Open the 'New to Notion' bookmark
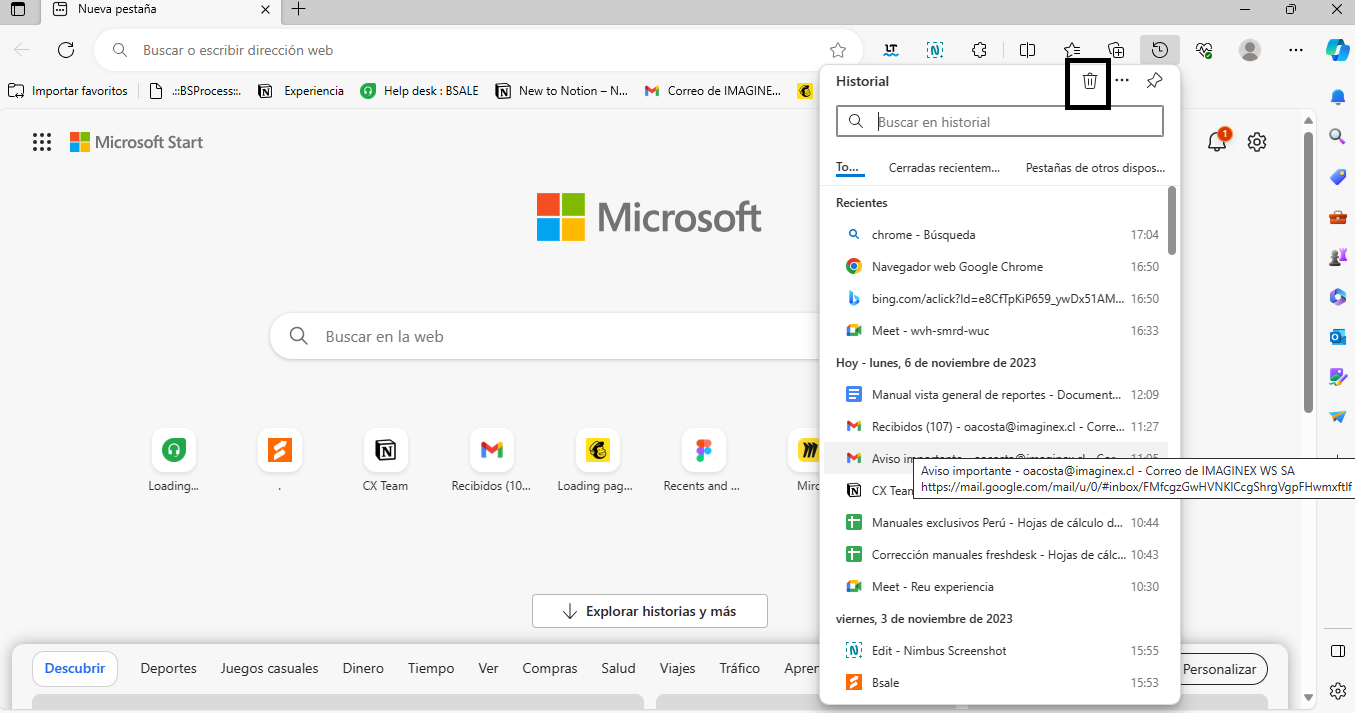1355x713 pixels. click(x=562, y=91)
